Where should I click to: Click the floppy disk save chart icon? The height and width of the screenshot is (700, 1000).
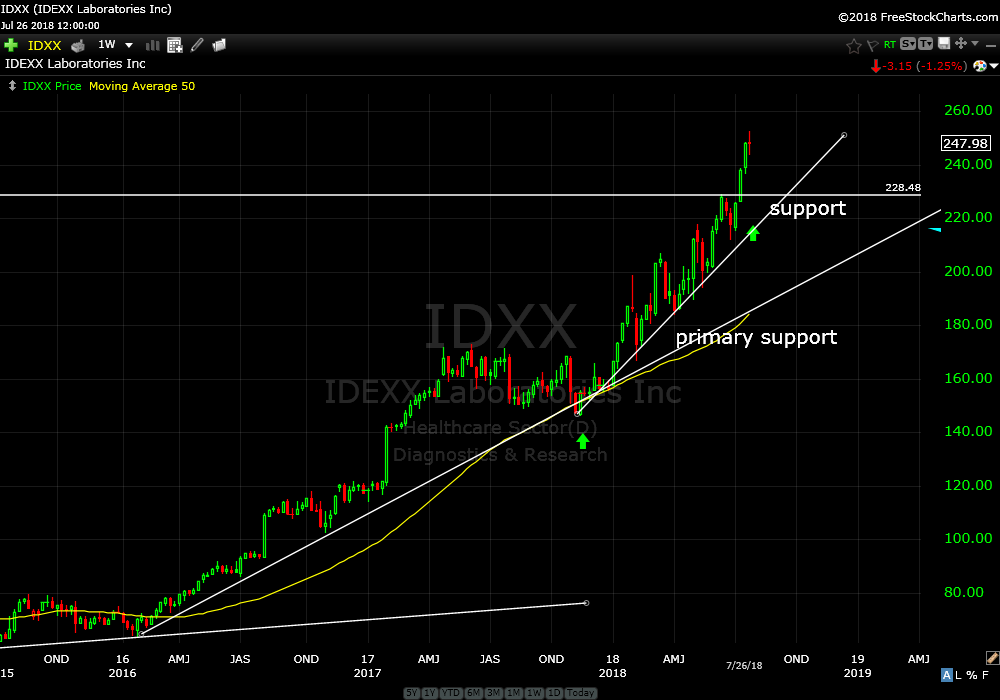(x=942, y=44)
